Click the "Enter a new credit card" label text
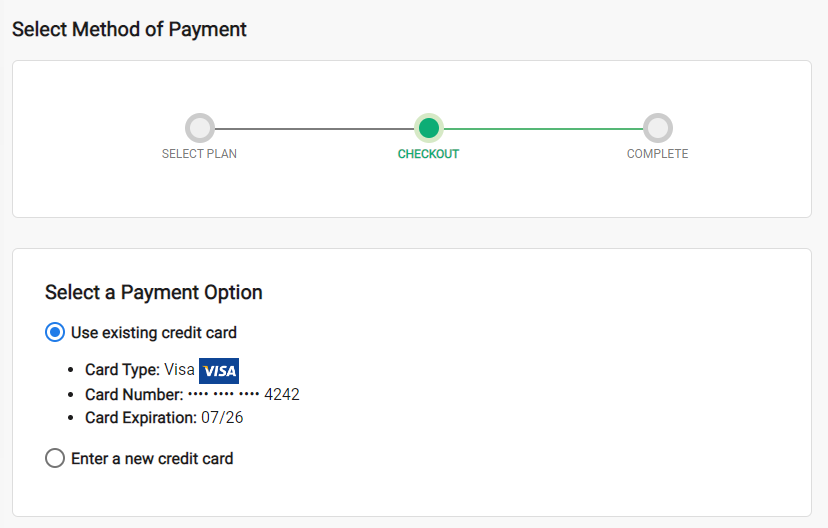 click(152, 459)
